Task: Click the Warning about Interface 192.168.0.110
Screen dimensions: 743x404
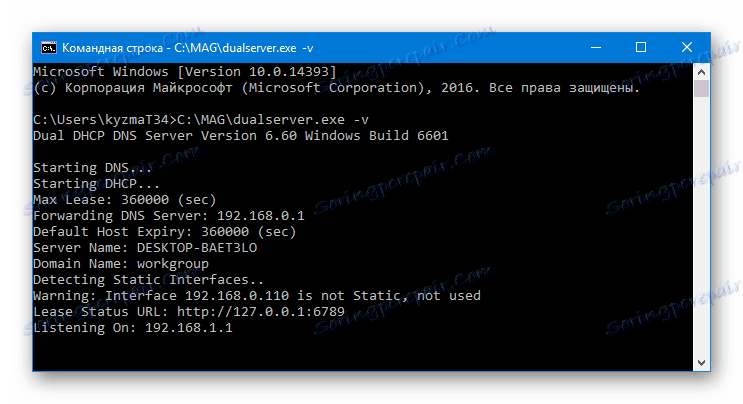Action: (256, 295)
